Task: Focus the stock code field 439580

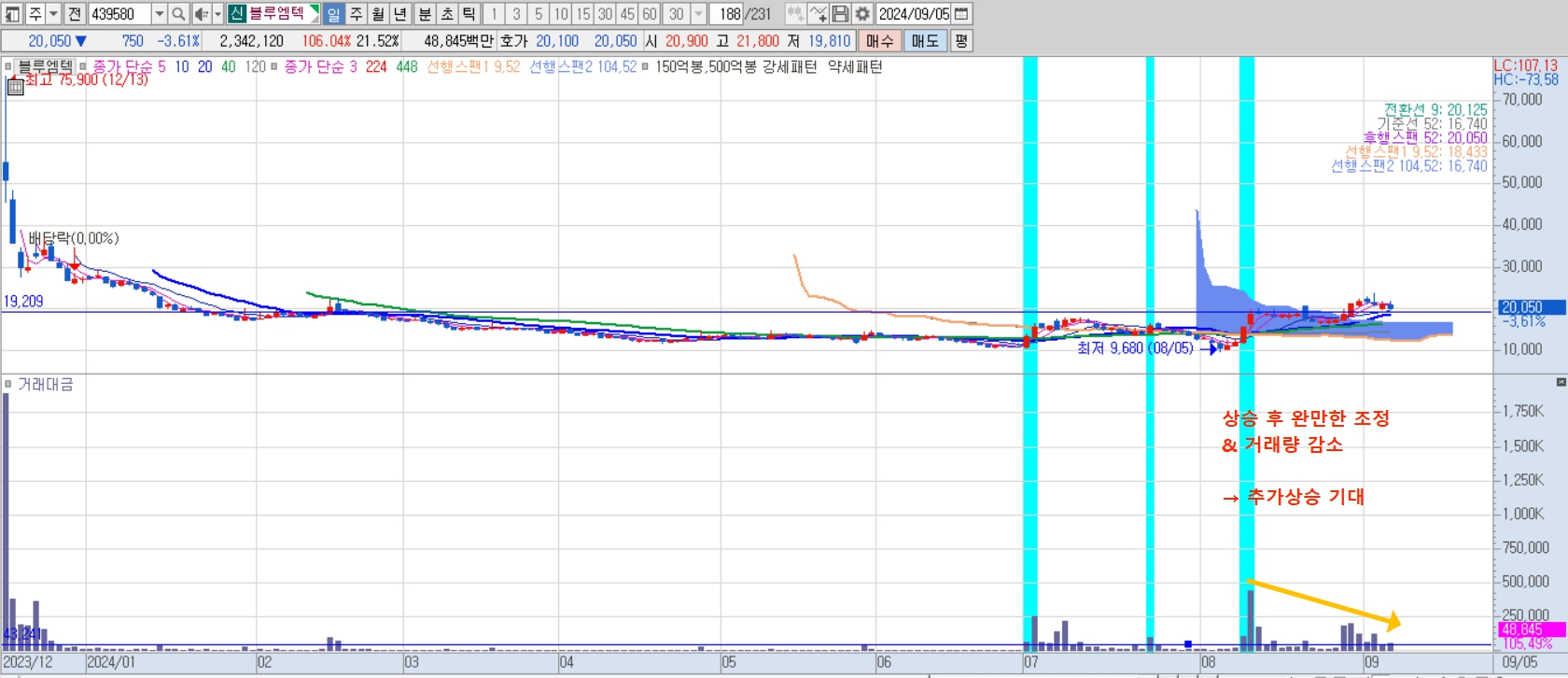Action: click(x=120, y=14)
